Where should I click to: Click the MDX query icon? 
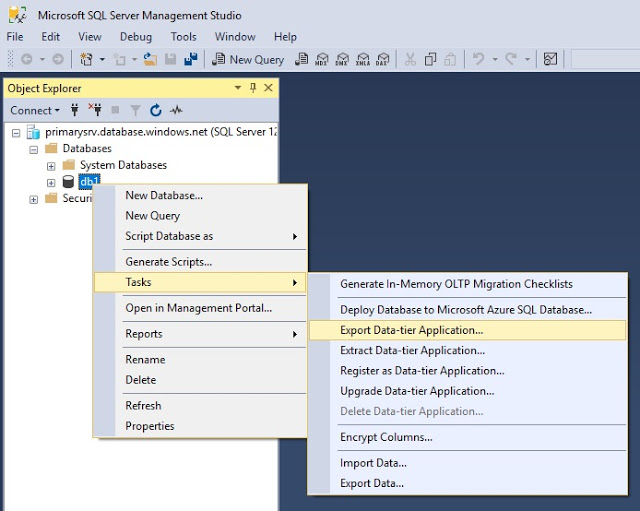322,60
